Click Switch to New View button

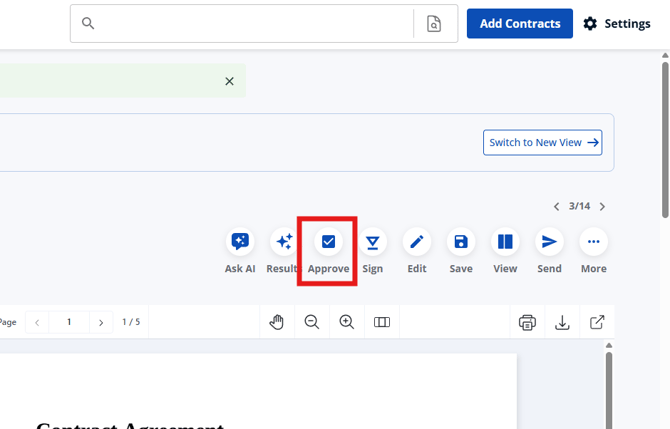point(544,142)
